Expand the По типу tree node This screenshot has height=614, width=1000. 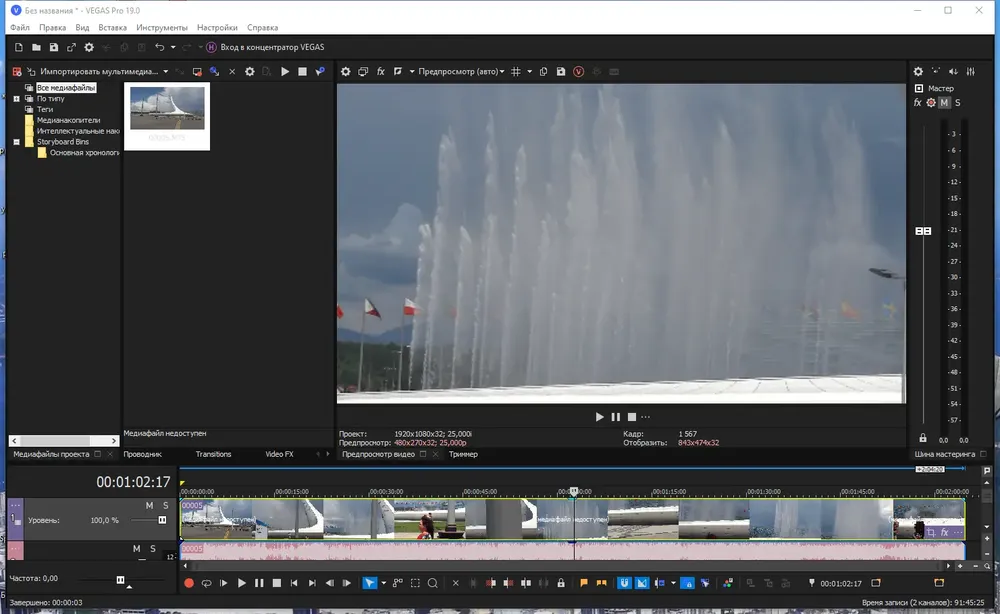[x=17, y=99]
